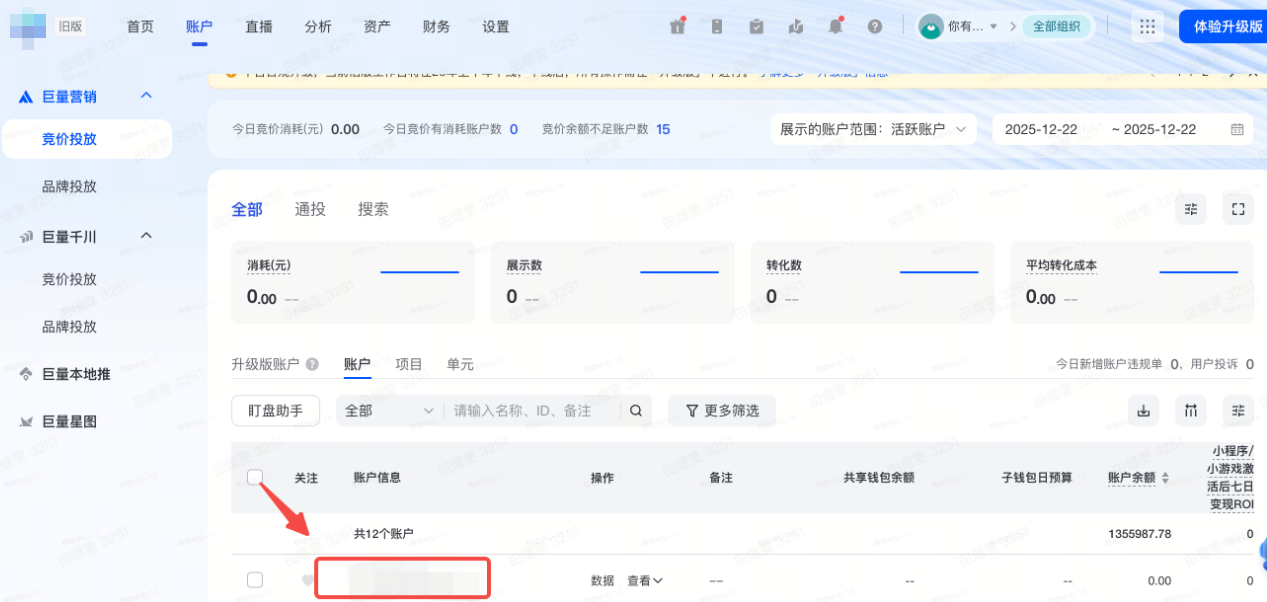The width and height of the screenshot is (1267, 602).
Task: Switch to the 升级版账户 tab
Action: (x=265, y=364)
